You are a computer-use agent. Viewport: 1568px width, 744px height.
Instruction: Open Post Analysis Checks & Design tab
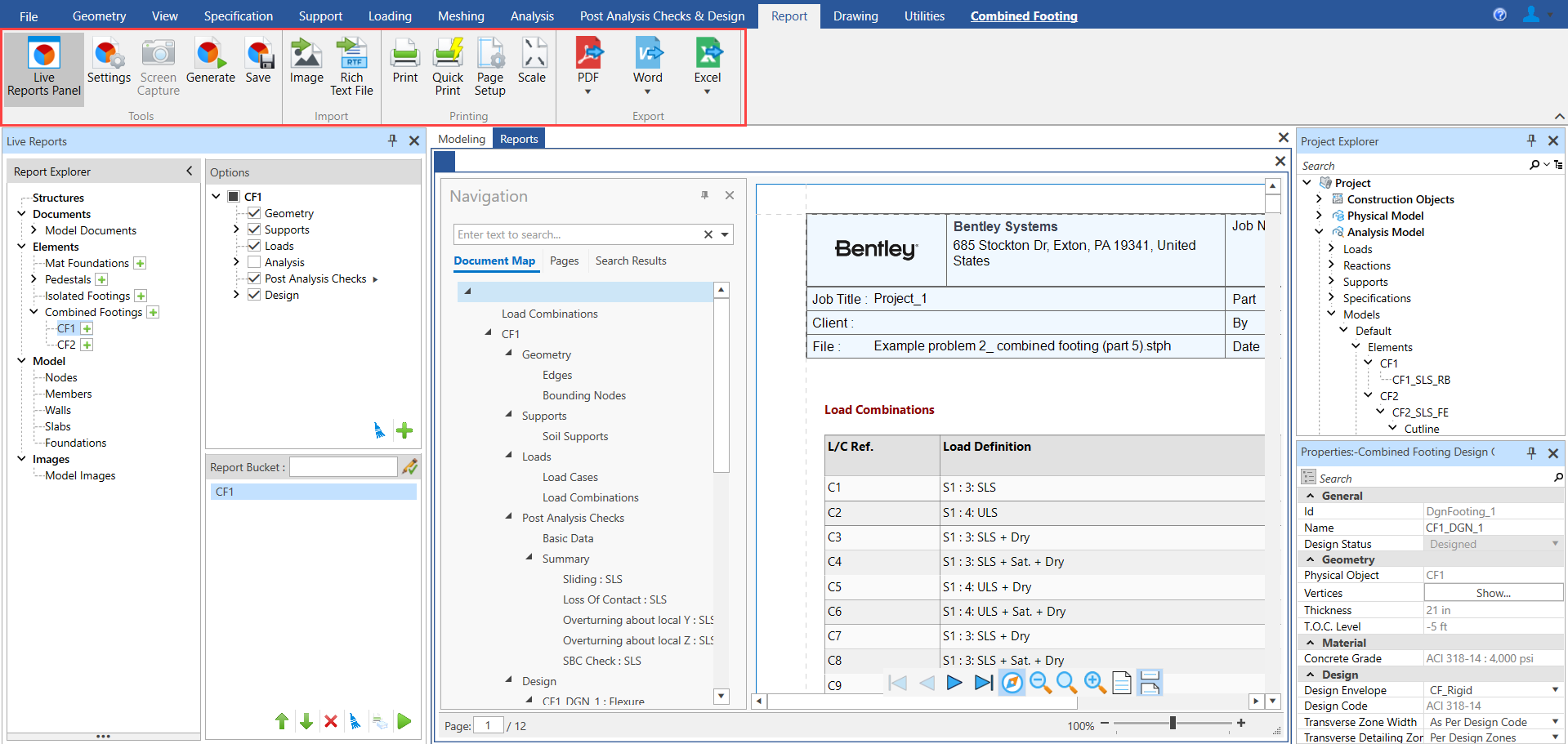(x=662, y=16)
